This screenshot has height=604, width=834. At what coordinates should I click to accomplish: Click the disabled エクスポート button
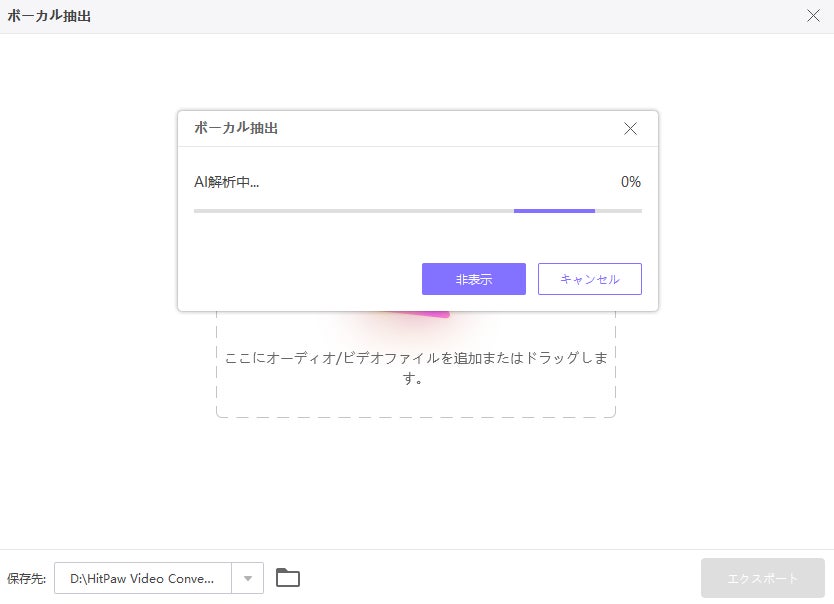coord(762,578)
